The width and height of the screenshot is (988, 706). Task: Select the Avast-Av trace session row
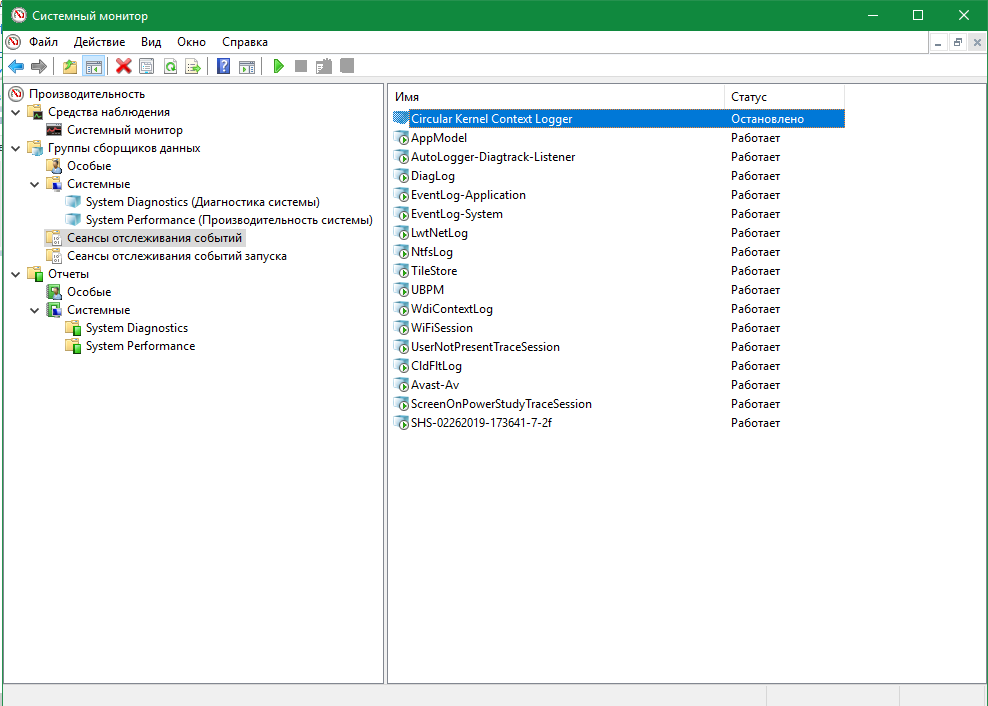coord(435,385)
